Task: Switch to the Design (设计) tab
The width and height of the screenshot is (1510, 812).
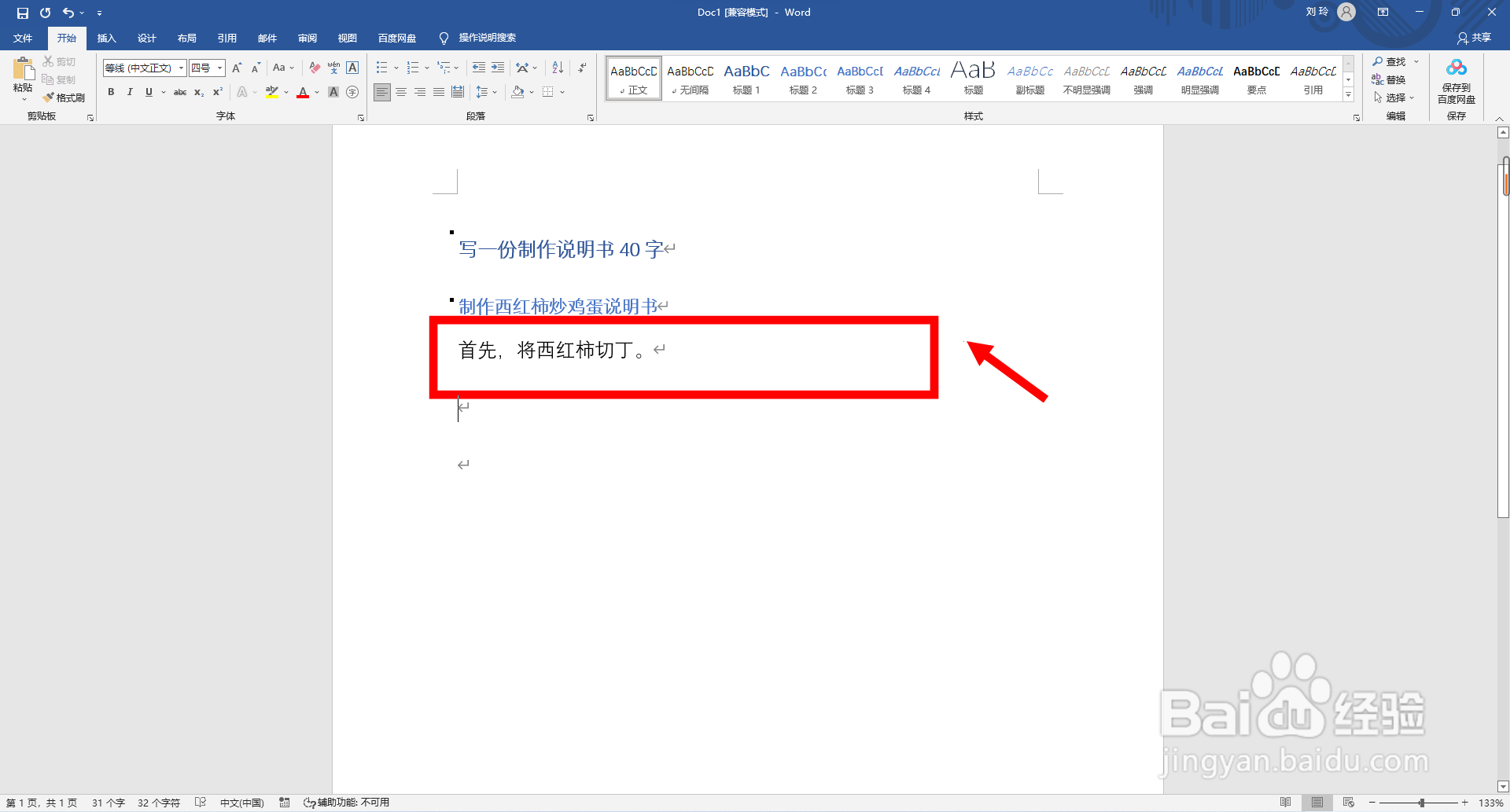Action: 146,38
